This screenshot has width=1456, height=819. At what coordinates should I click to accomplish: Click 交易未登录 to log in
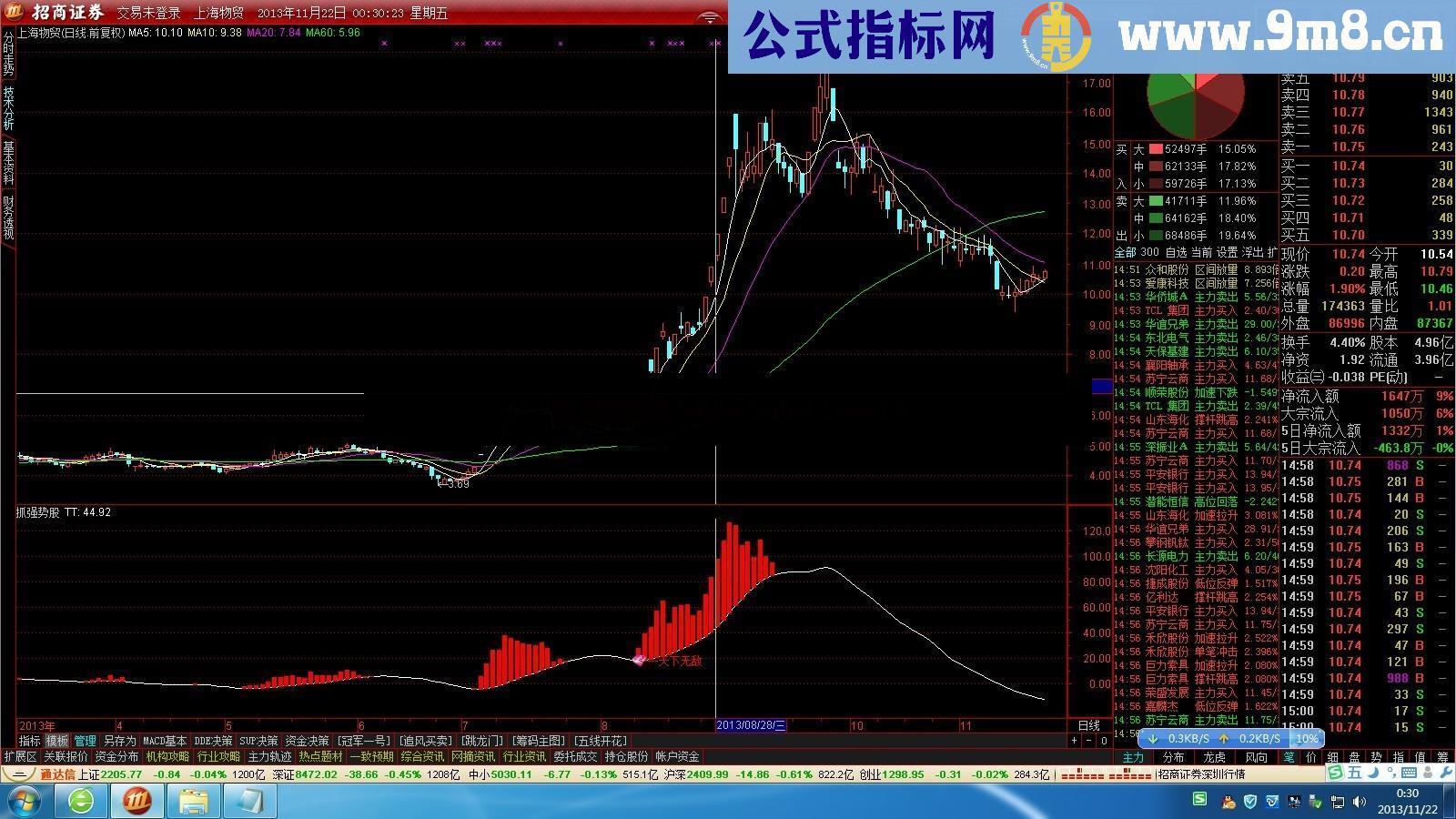(x=150, y=12)
